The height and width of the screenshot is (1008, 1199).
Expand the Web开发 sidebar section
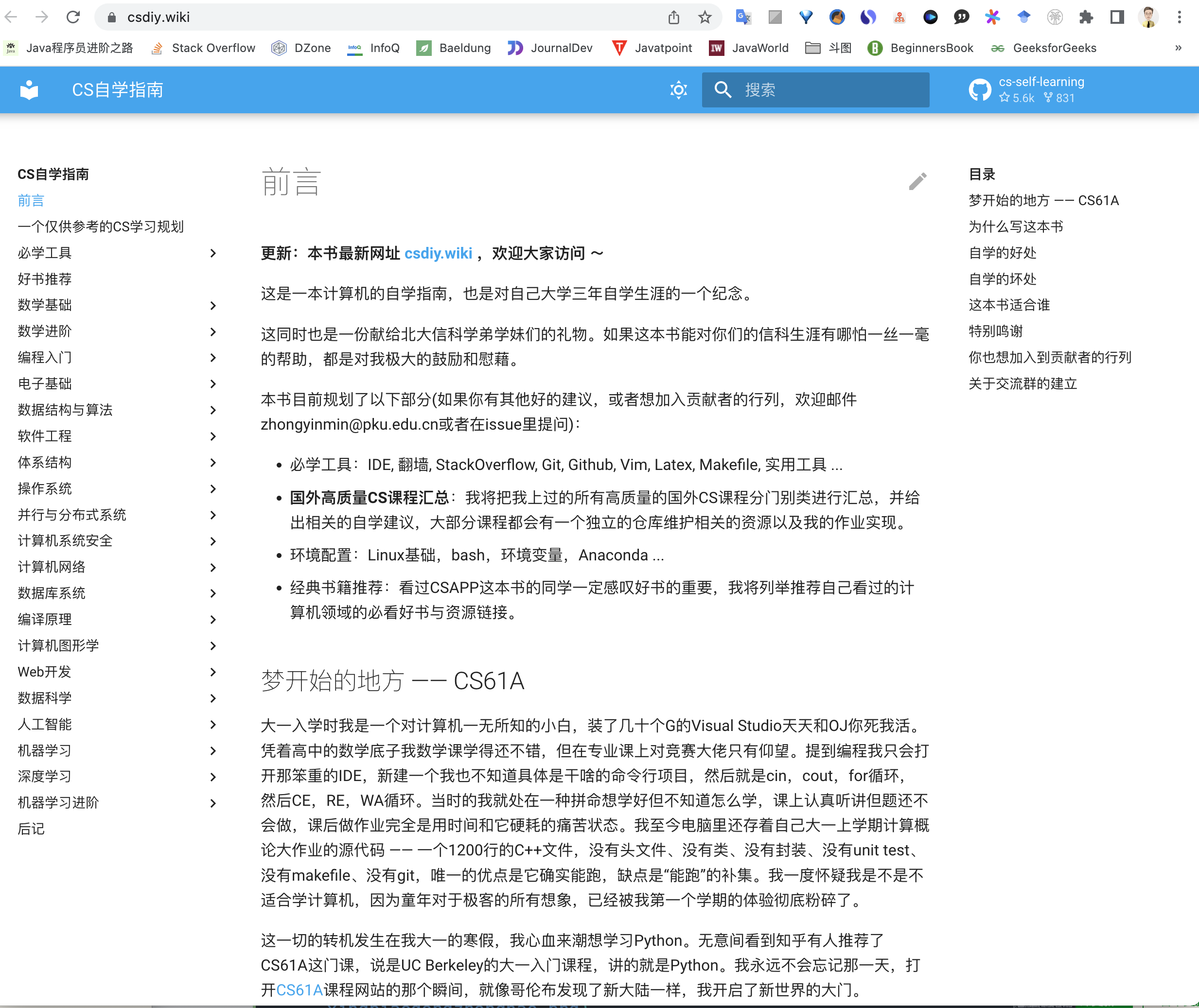point(213,672)
